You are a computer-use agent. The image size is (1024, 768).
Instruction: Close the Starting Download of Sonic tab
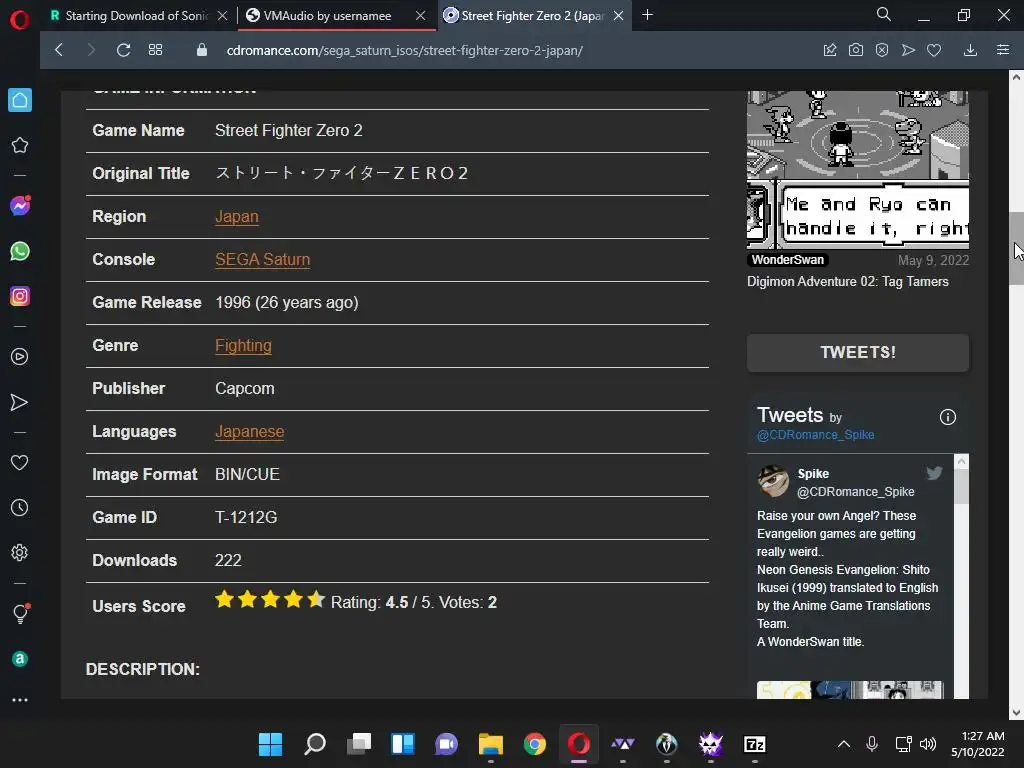click(223, 15)
